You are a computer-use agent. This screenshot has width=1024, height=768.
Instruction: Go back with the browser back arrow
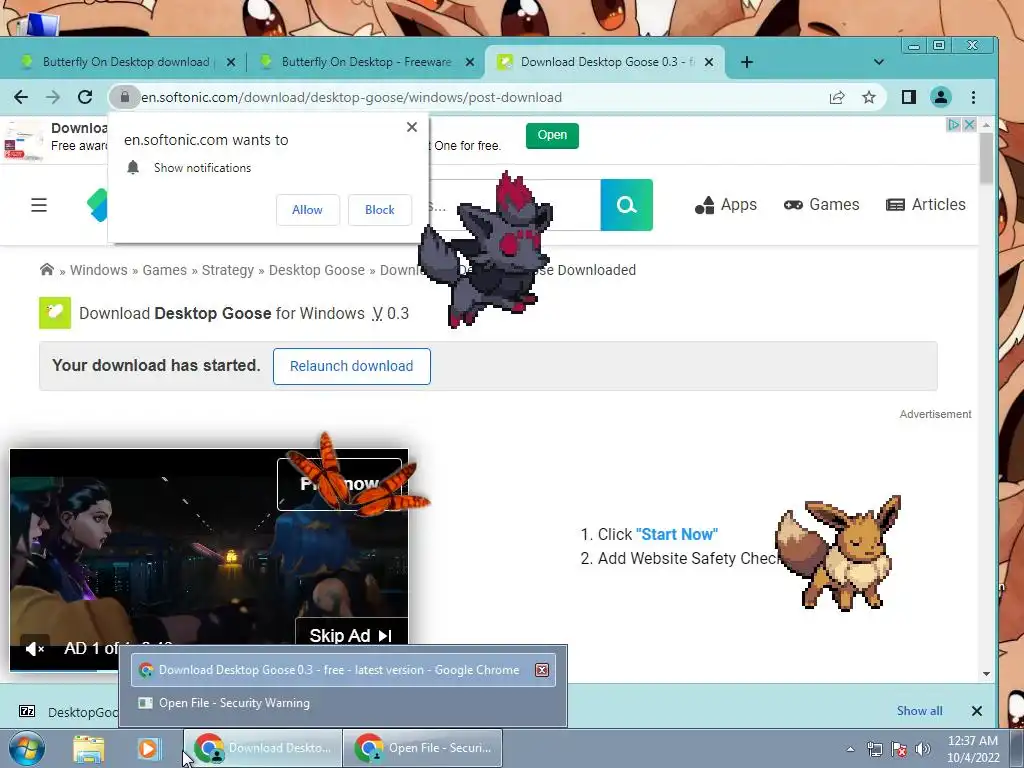tap(21, 97)
